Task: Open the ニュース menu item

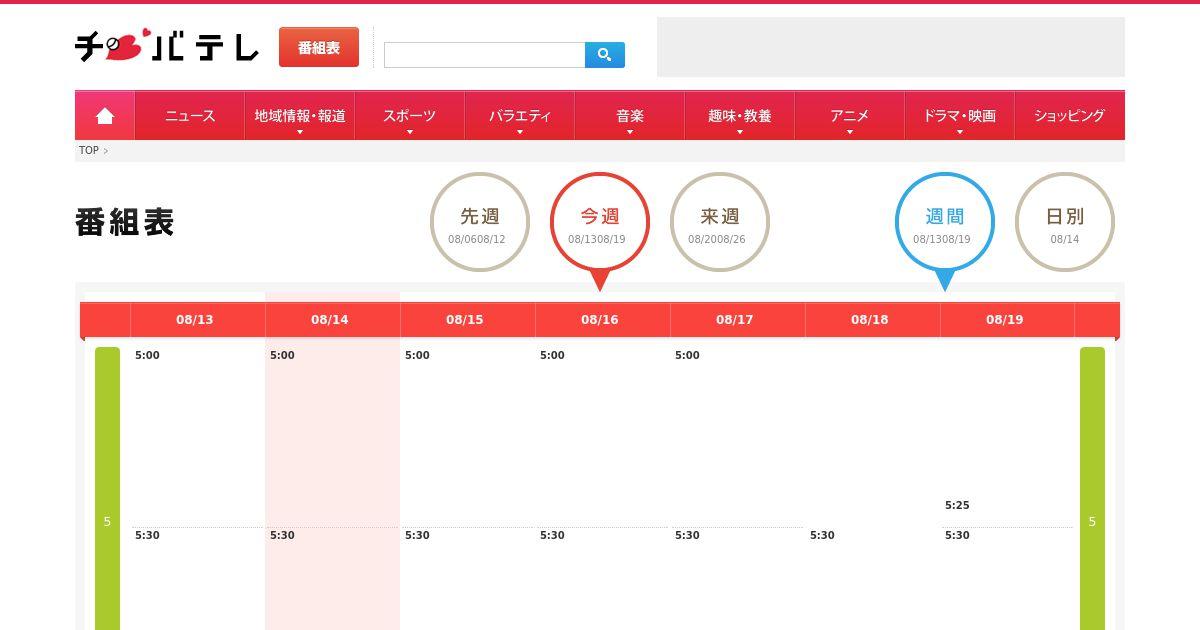Action: (190, 116)
